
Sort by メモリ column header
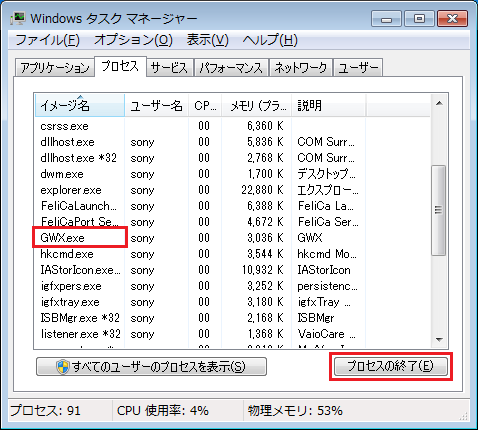point(257,106)
